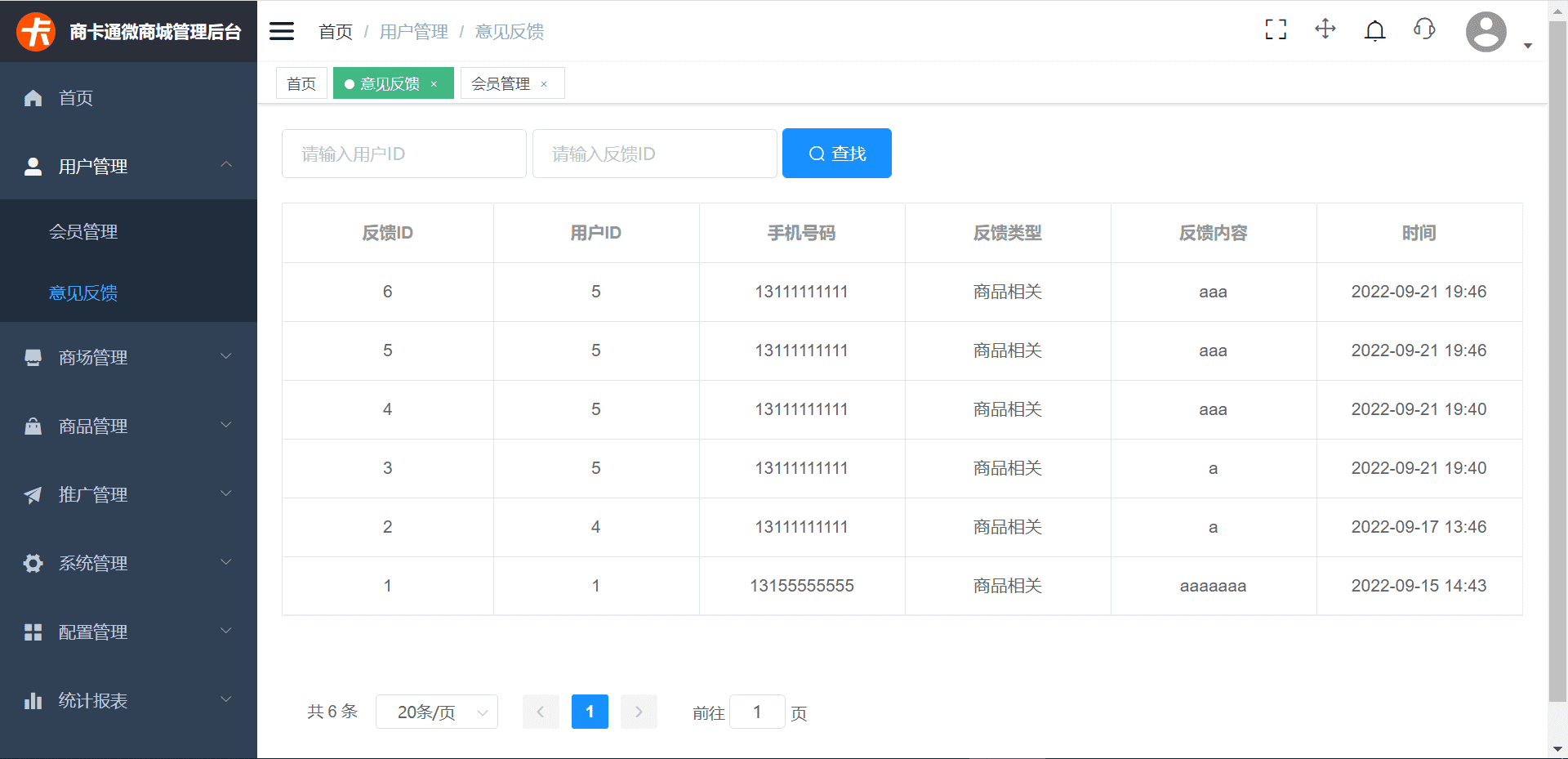Click the headset support icon

[1424, 29]
